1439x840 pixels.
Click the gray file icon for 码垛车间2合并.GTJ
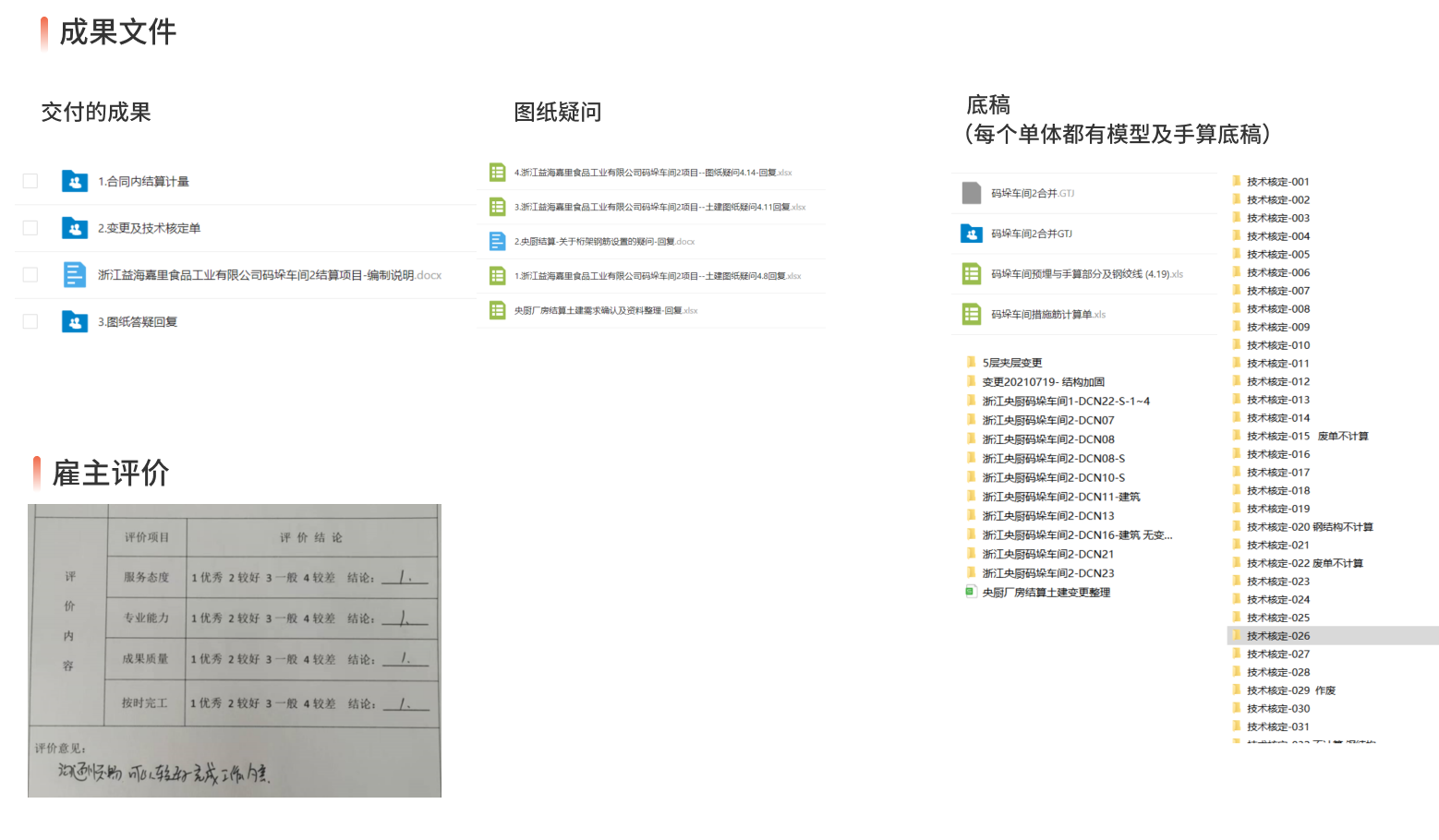coord(971,193)
